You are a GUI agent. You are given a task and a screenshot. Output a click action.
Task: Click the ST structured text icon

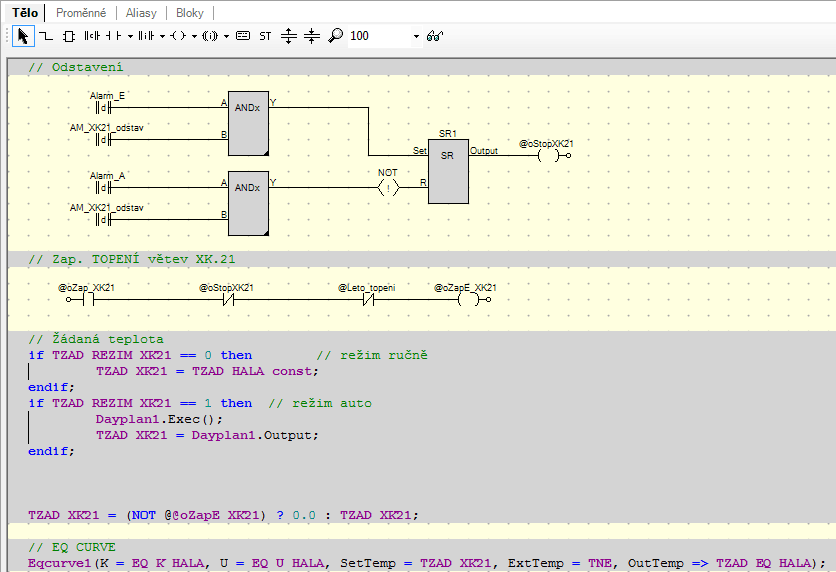[x=265, y=36]
